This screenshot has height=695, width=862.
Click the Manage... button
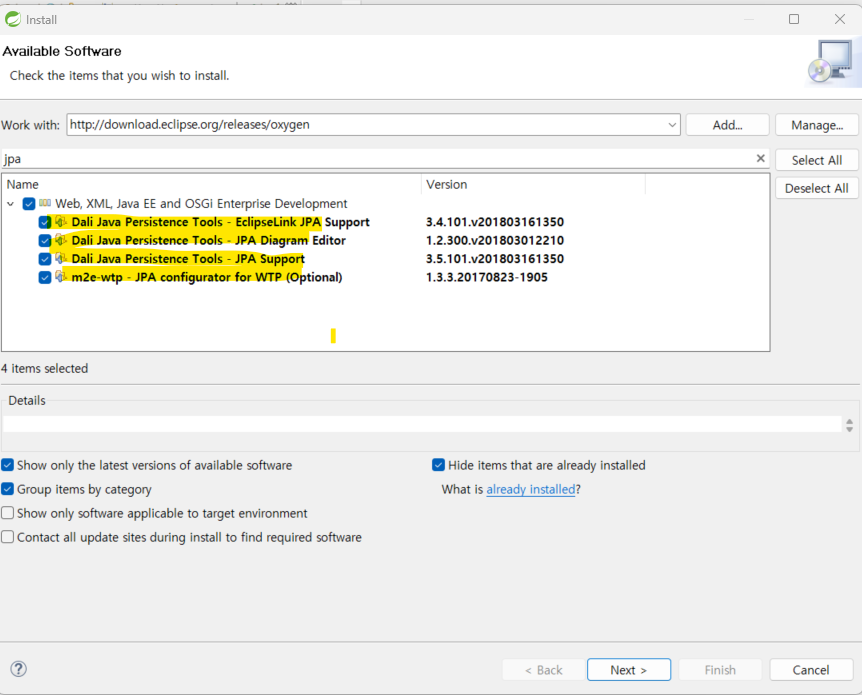click(x=817, y=125)
